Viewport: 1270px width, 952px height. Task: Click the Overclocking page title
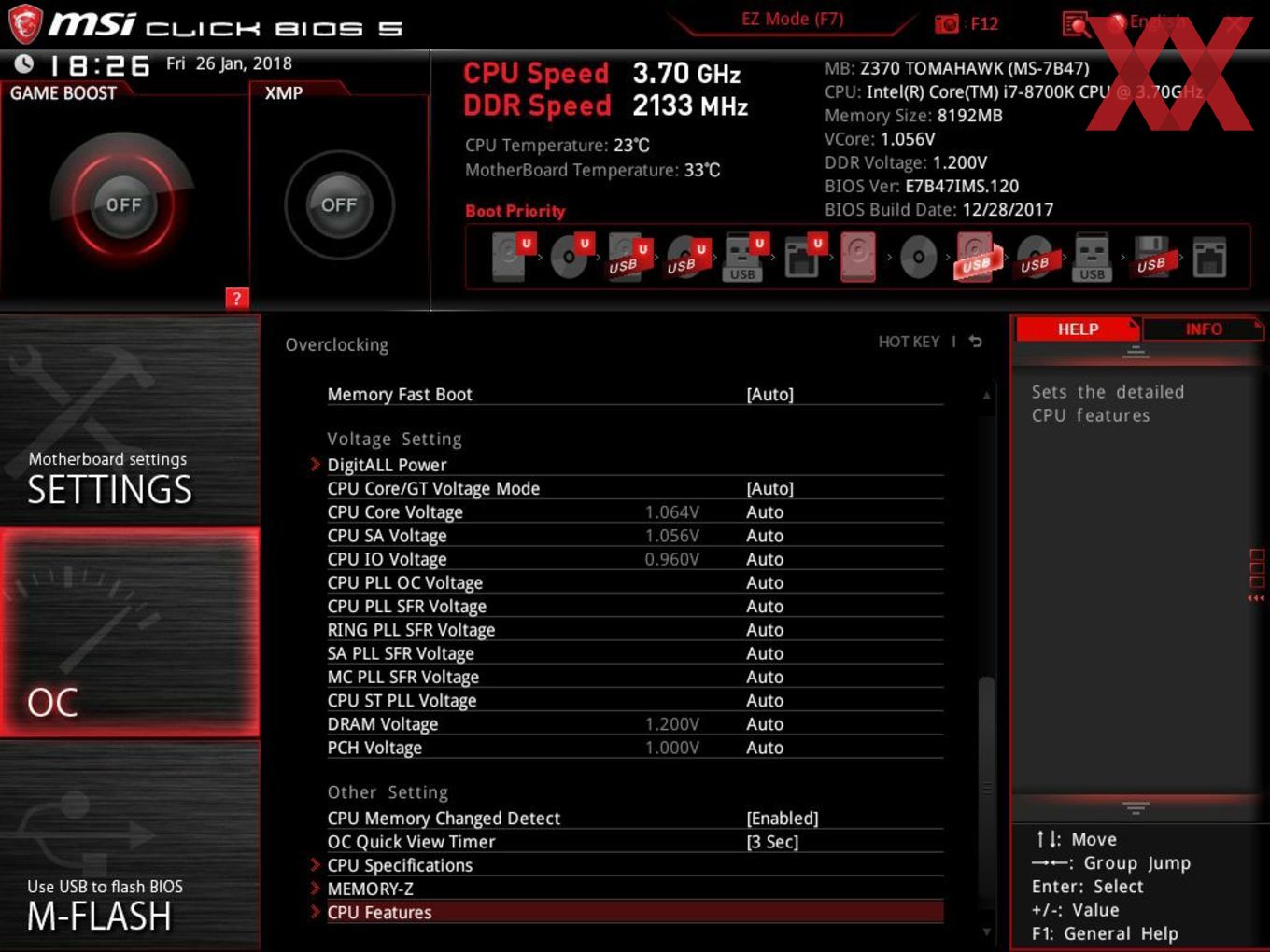click(336, 344)
